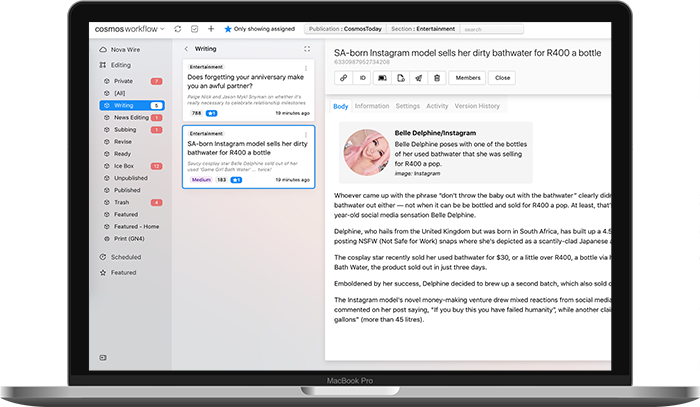Open the Trash queue
This screenshot has width=700, height=407.
133,202
